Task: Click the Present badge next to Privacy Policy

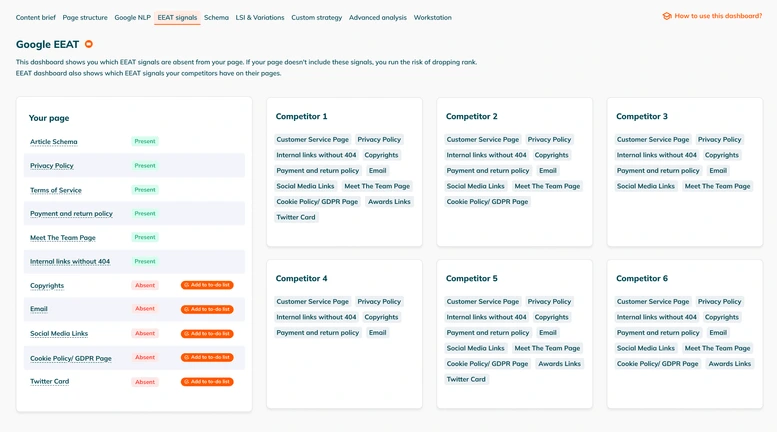Action: tap(145, 166)
